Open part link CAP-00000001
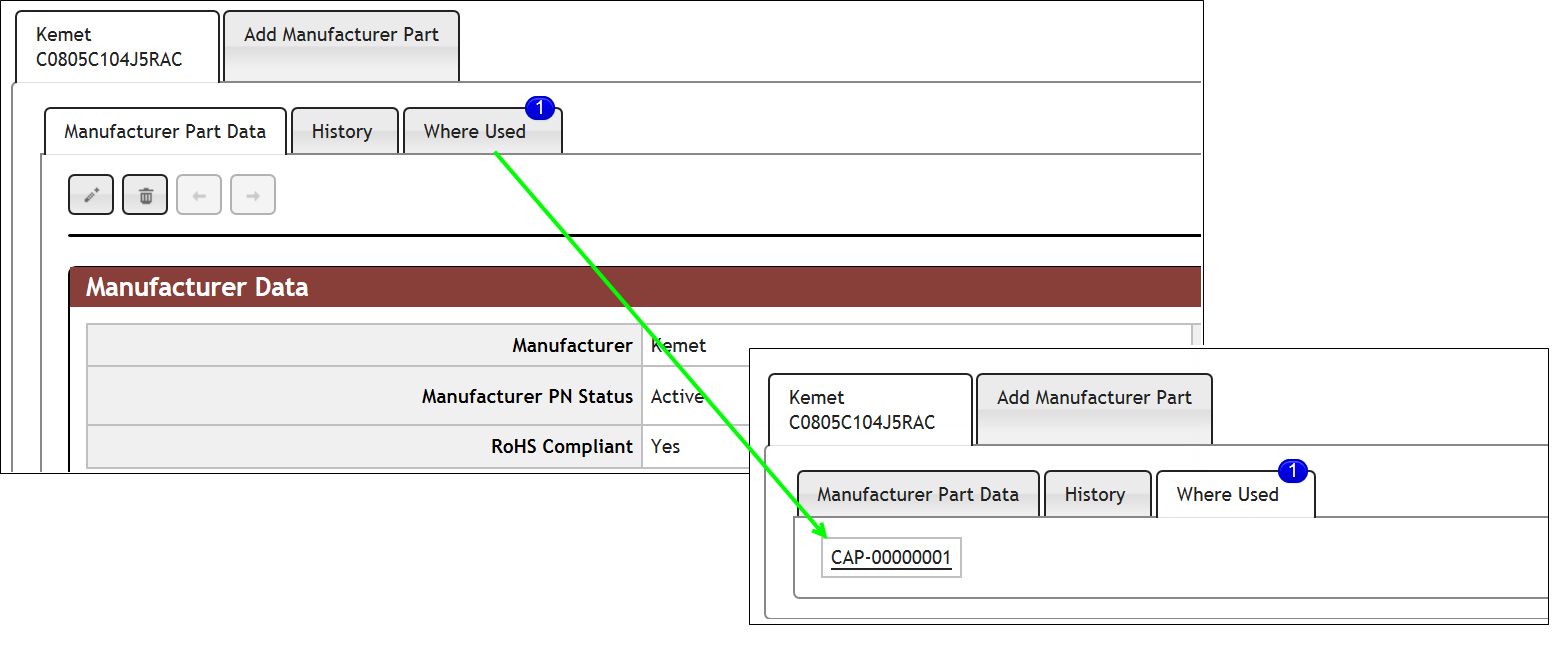Viewport: 1560px width, 645px height. 890,557
